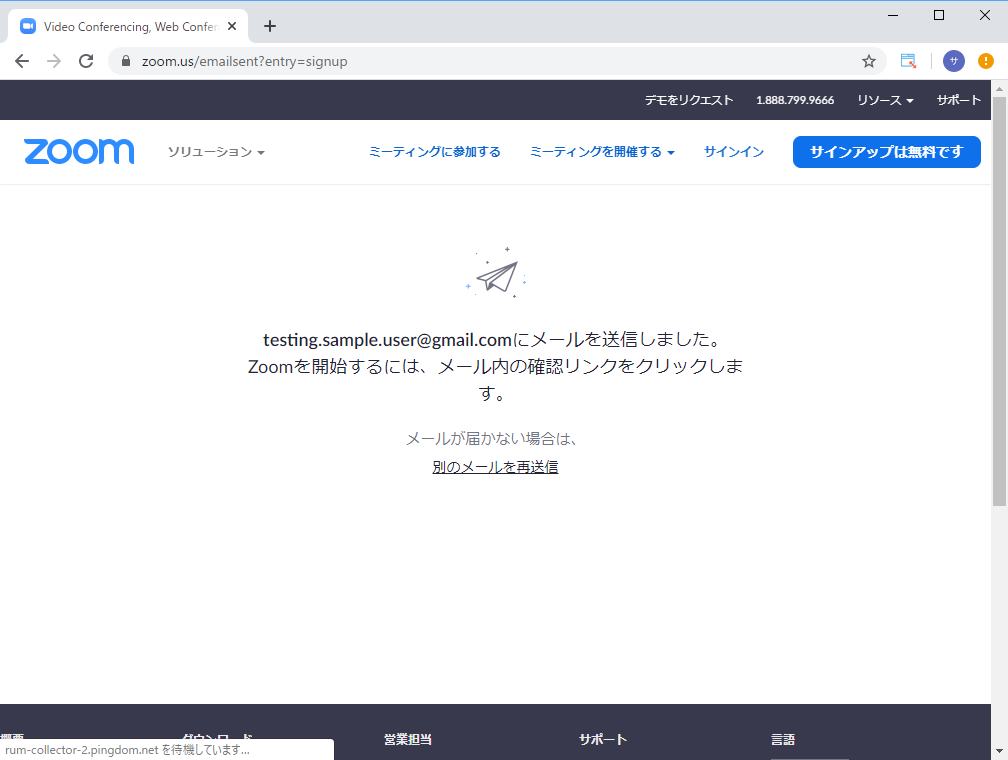Open the リソース dropdown menu
1008x760 pixels.
[885, 100]
